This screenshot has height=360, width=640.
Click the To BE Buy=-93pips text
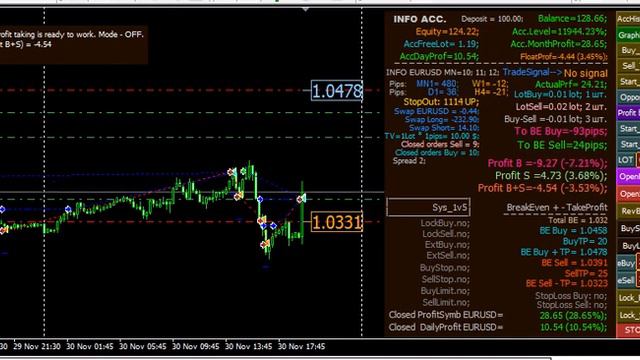561,131
